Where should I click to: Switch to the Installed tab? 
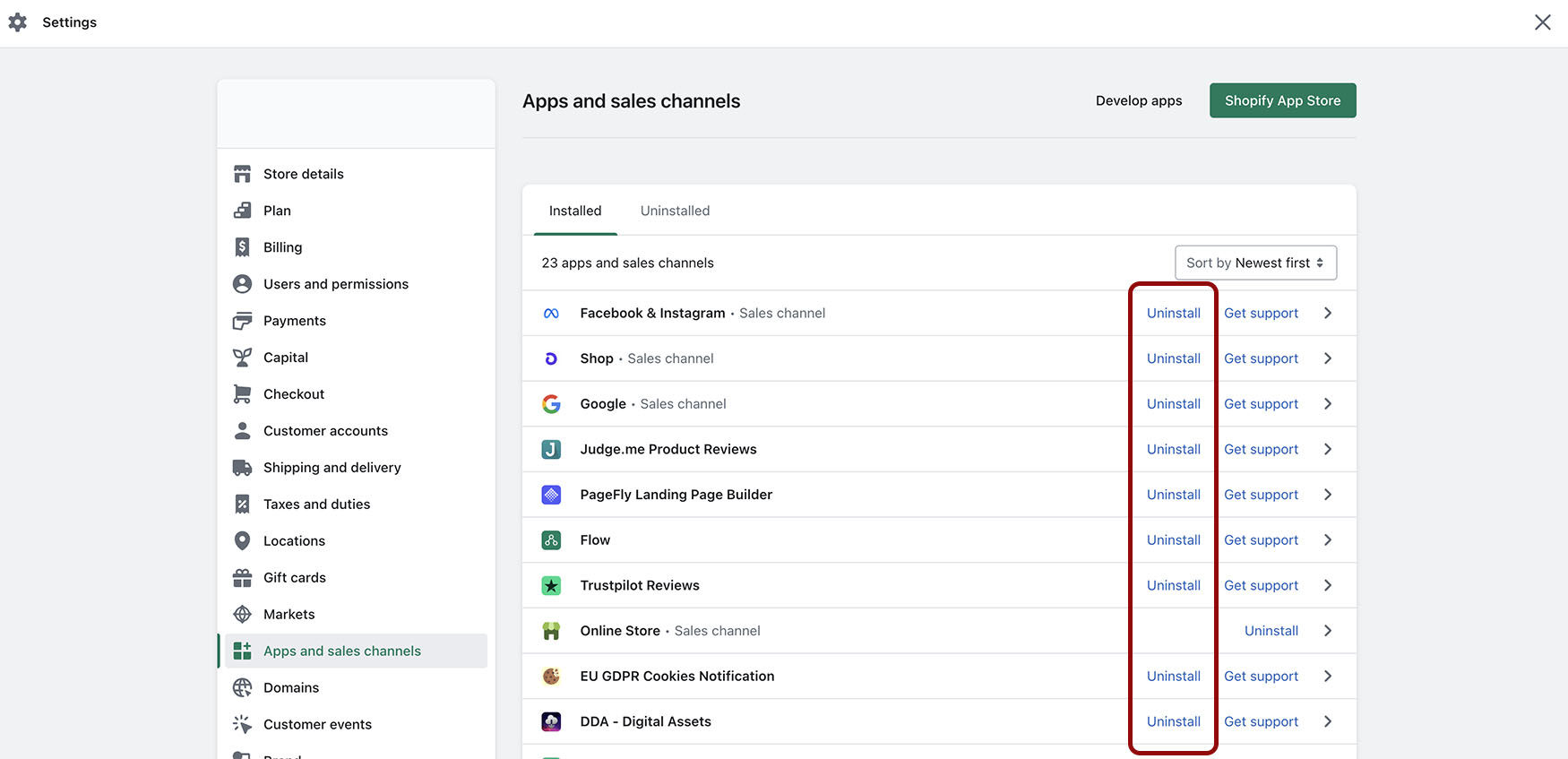(x=575, y=211)
